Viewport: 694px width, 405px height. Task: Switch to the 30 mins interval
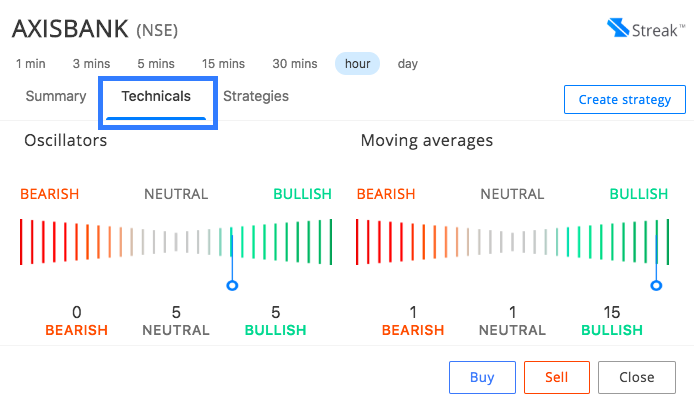[295, 64]
